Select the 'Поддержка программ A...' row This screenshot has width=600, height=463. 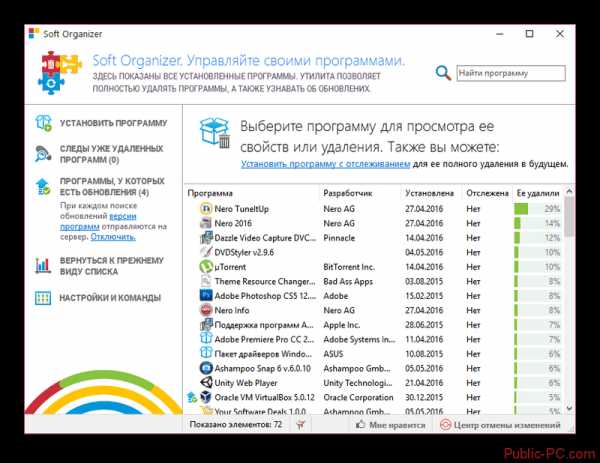[x=374, y=324]
